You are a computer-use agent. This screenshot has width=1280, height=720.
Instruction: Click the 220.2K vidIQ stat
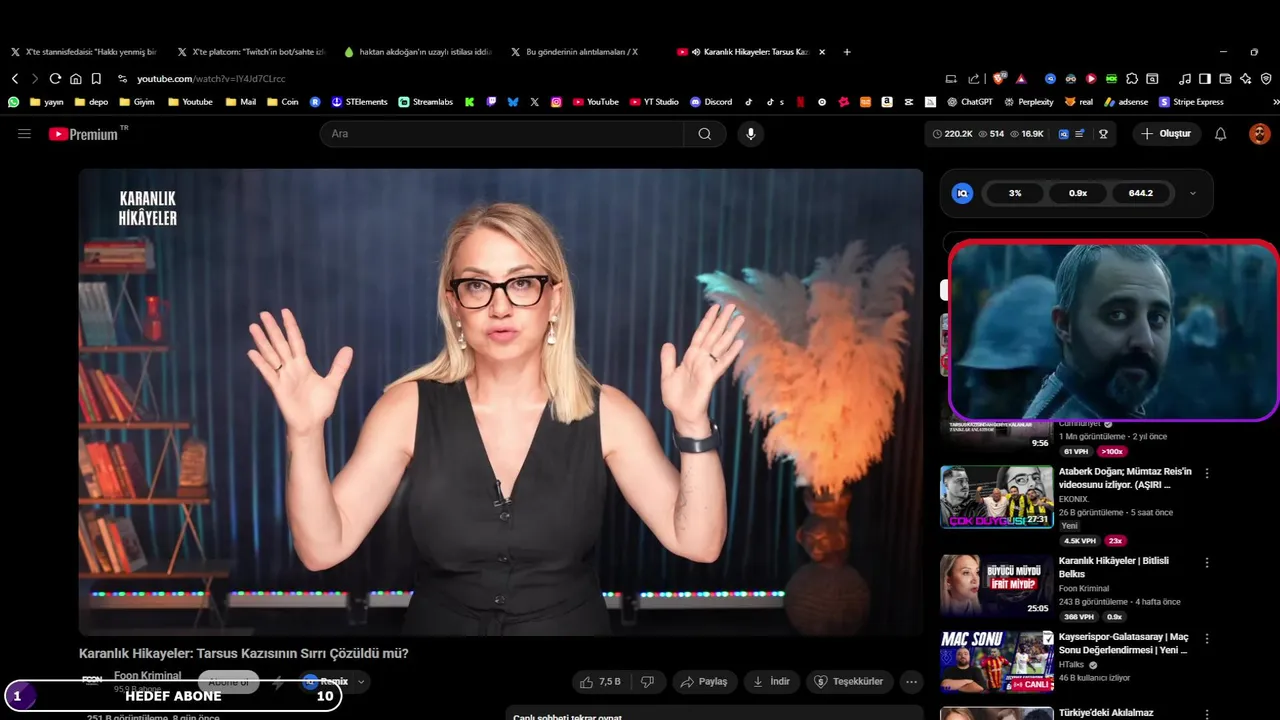pos(952,133)
